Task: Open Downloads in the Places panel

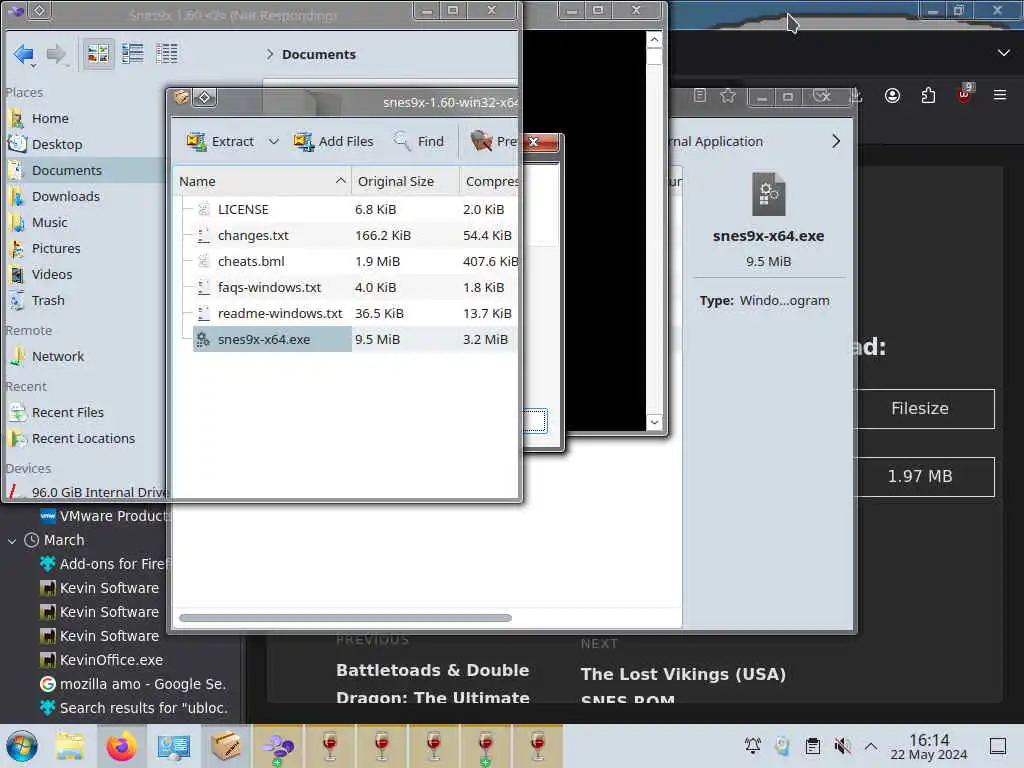Action: (x=65, y=197)
